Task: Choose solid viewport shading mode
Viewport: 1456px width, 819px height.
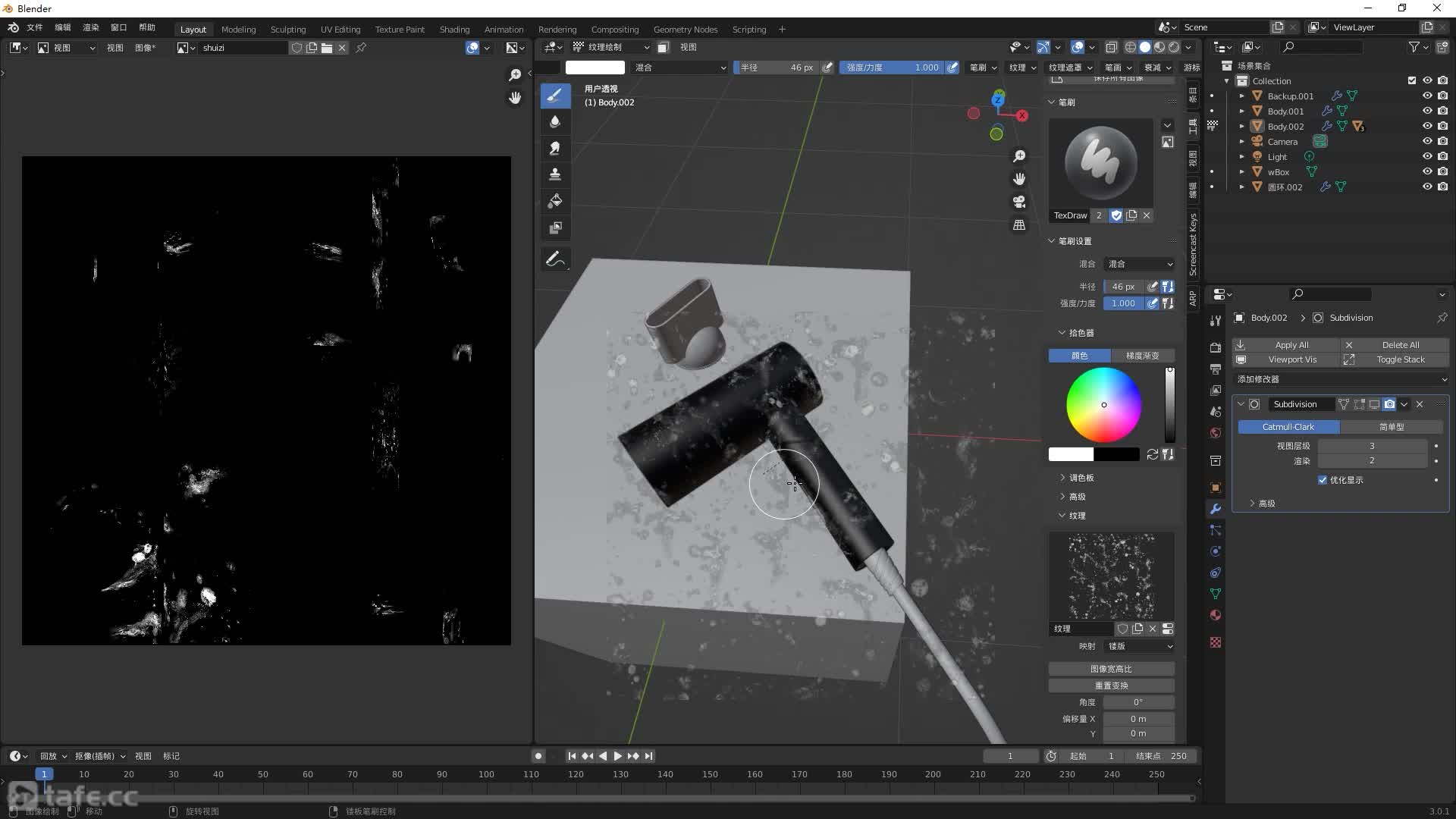Action: pos(1145,47)
